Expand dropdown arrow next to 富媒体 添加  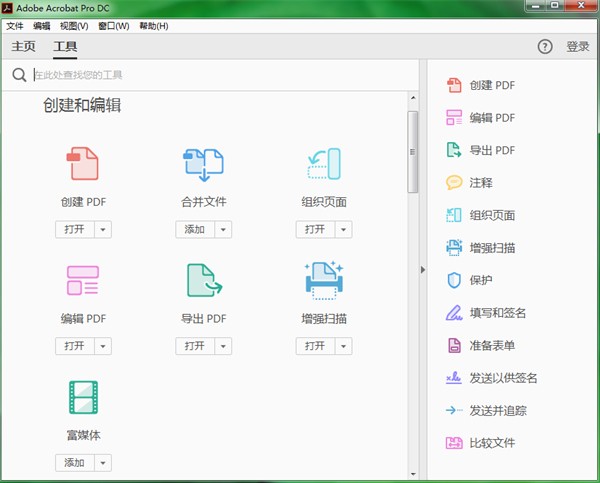coord(103,463)
